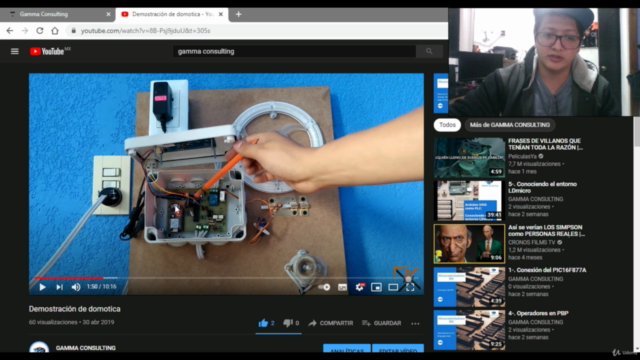Screen dimensions: 640x360
Task: Click Así se verían LOS SIMPSON title
Action: point(547,231)
